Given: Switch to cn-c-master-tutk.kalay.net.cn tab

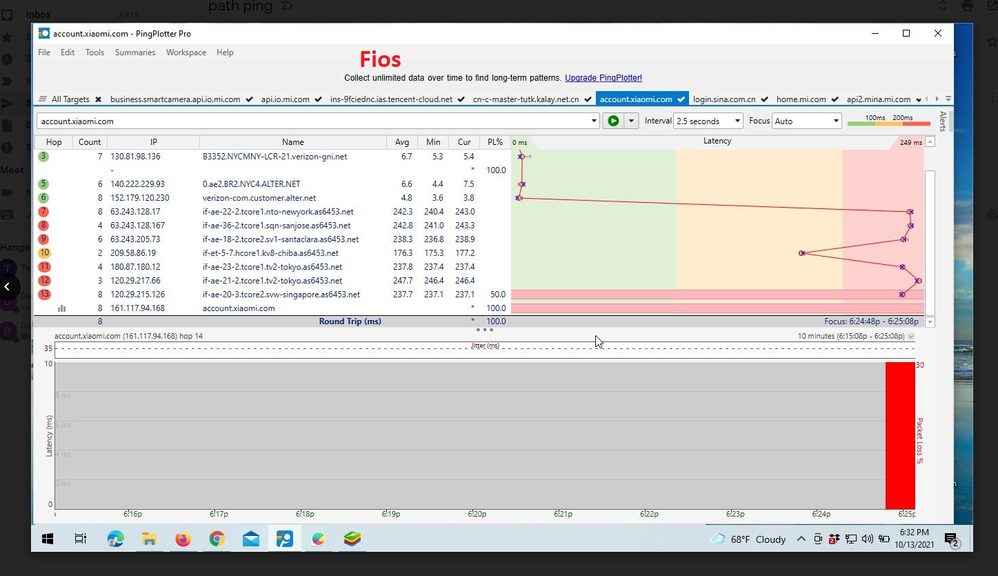Looking at the screenshot, I should 526,99.
